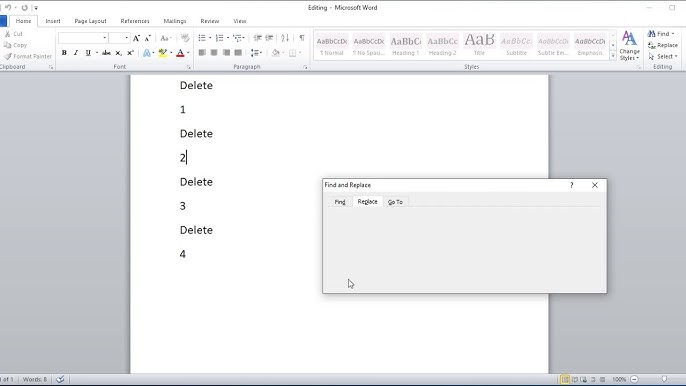Open the font name dropdown
This screenshot has height=386, width=686.
pyautogui.click(x=105, y=38)
